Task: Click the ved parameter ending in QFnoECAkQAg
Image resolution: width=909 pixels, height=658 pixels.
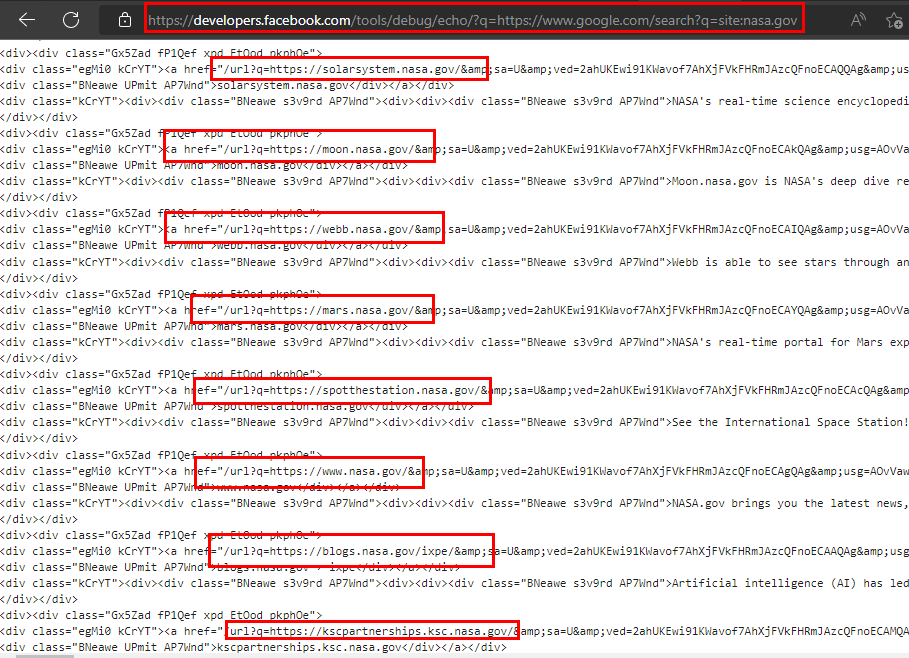Action: pyautogui.click(x=666, y=149)
